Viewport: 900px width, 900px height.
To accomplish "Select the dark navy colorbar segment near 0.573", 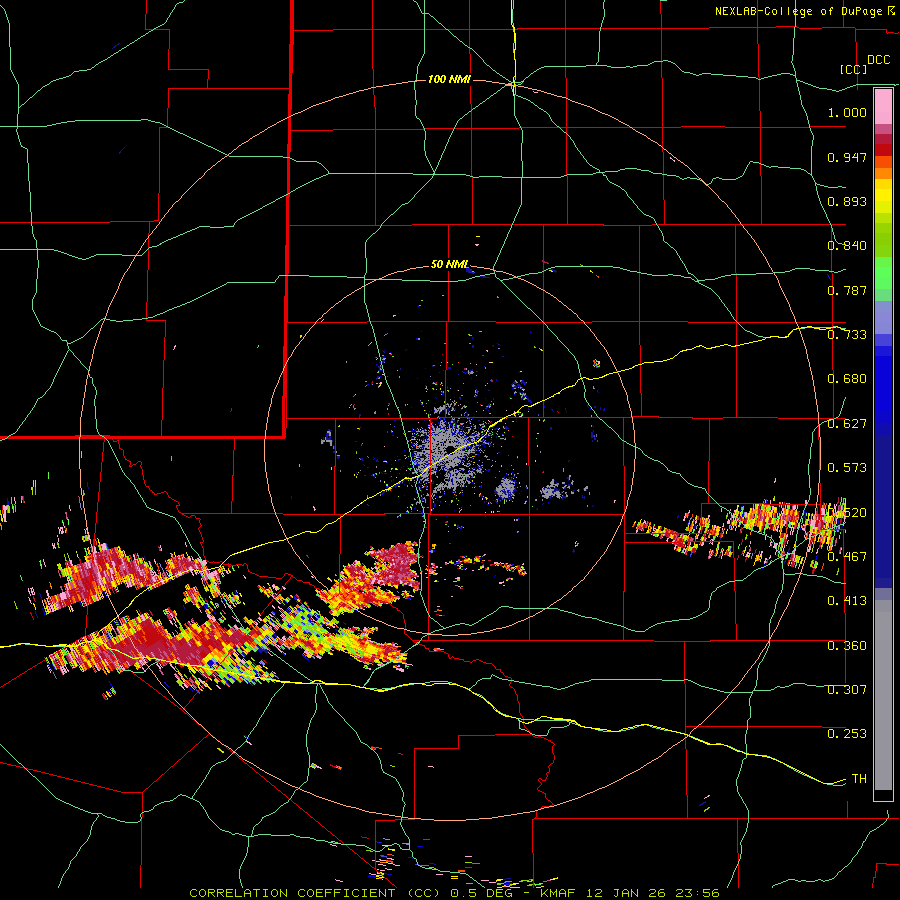I will (883, 505).
